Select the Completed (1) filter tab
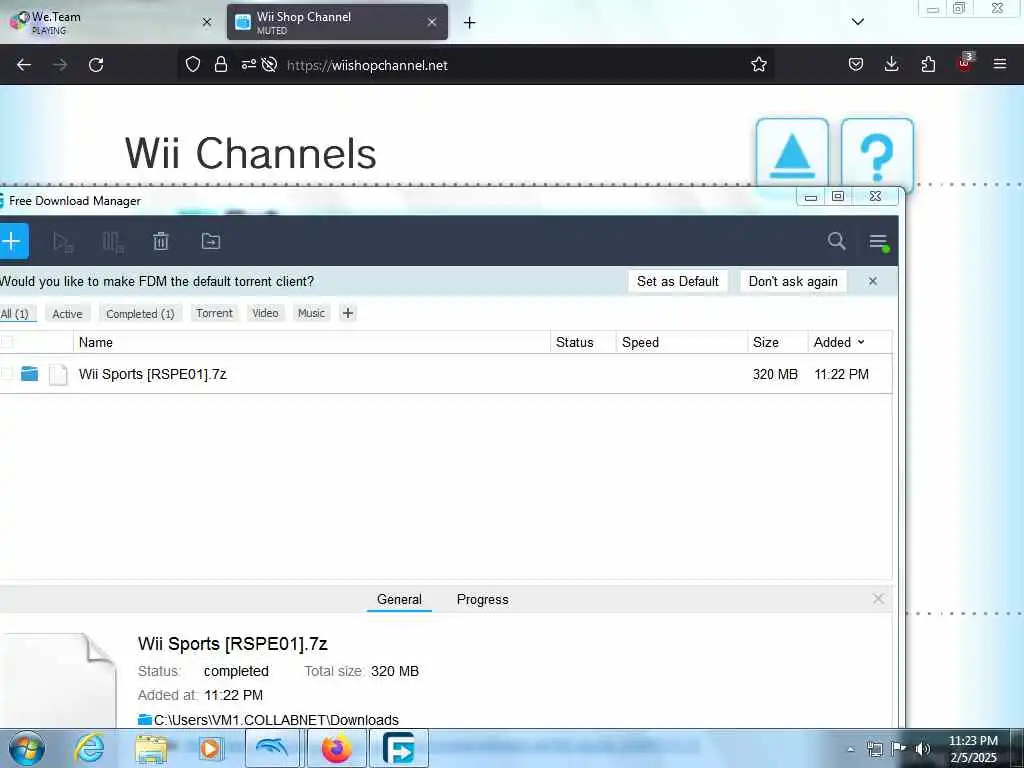Viewport: 1024px width, 768px height. pyautogui.click(x=140, y=314)
